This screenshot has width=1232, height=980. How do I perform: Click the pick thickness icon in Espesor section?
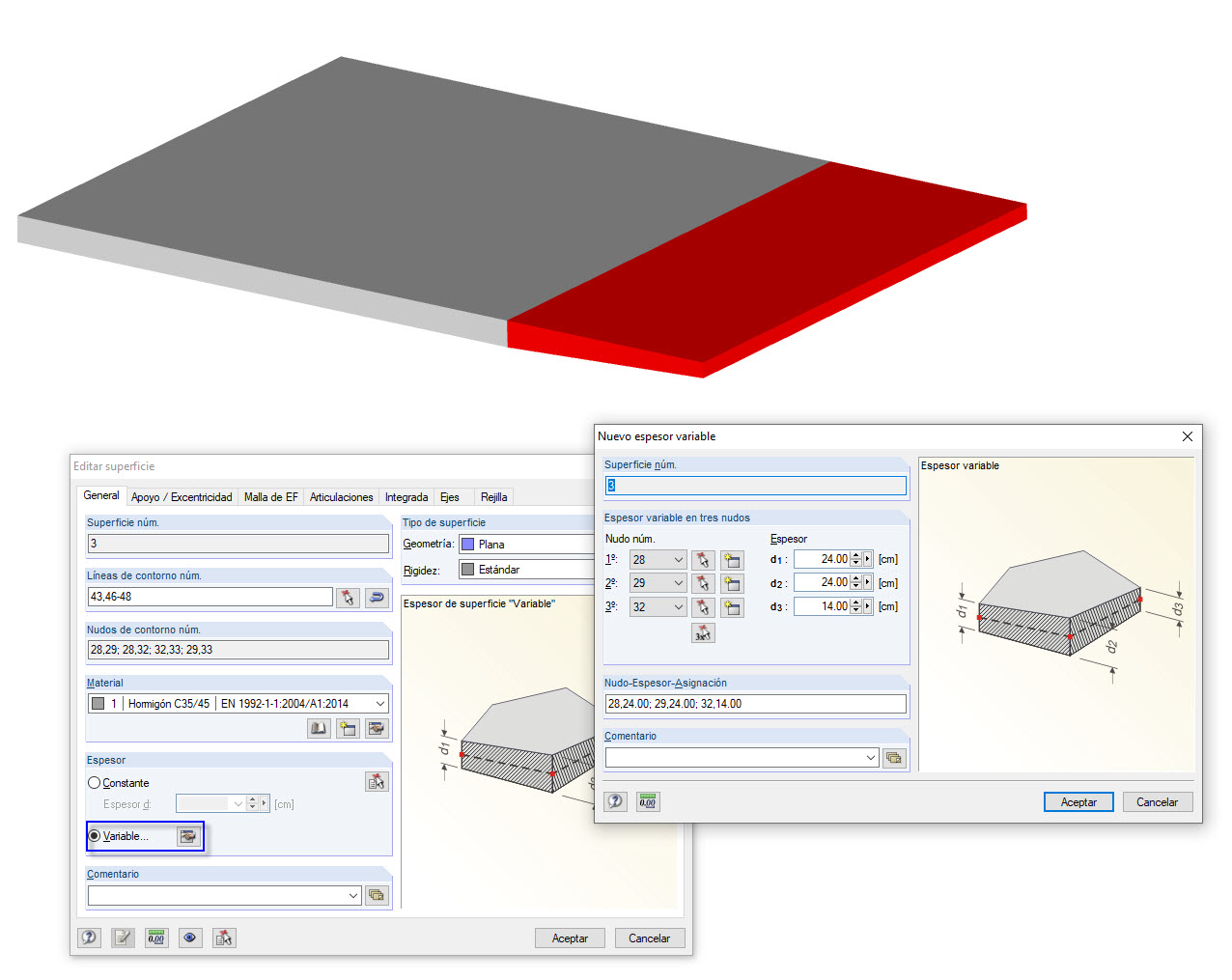tap(377, 782)
